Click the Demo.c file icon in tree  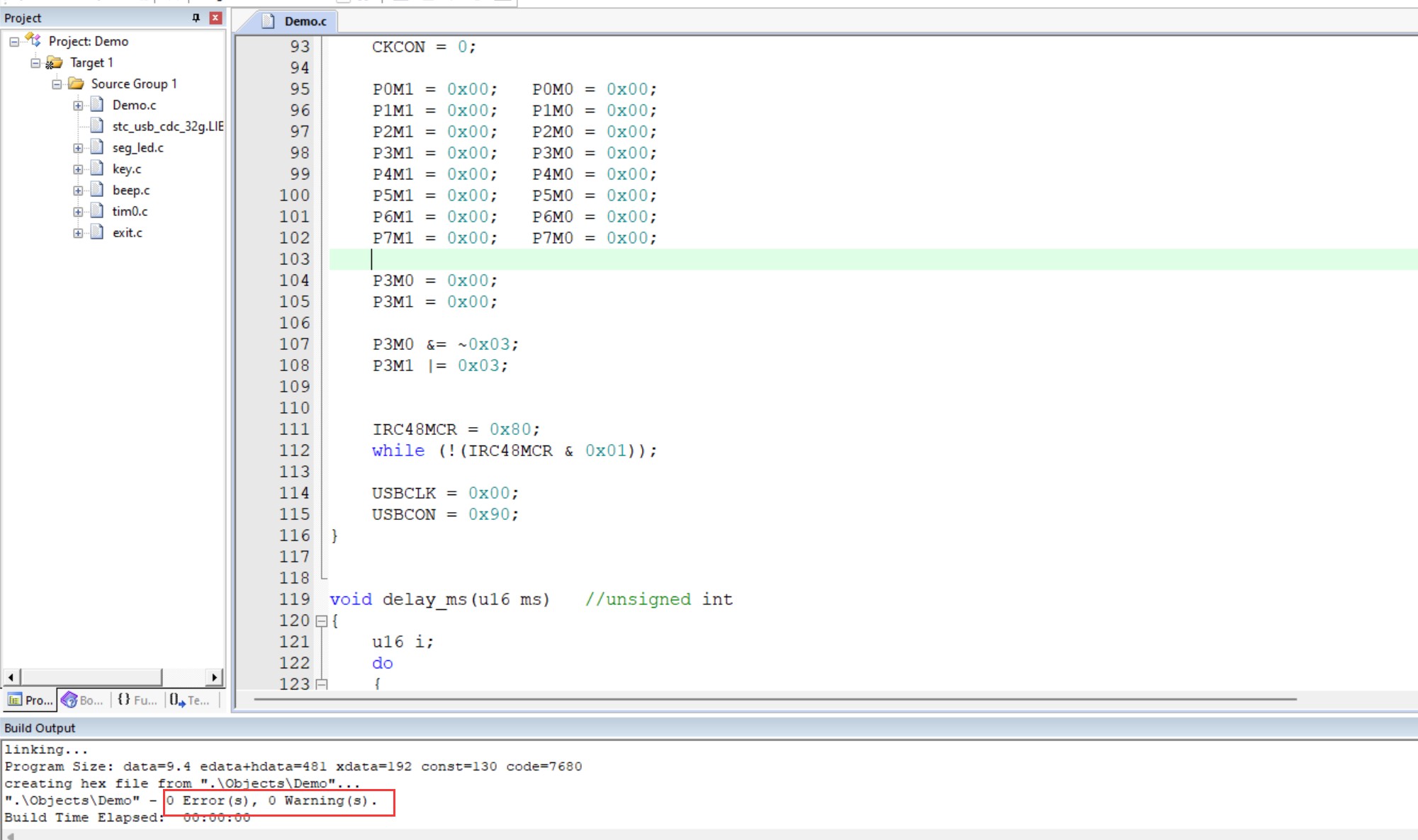[97, 105]
